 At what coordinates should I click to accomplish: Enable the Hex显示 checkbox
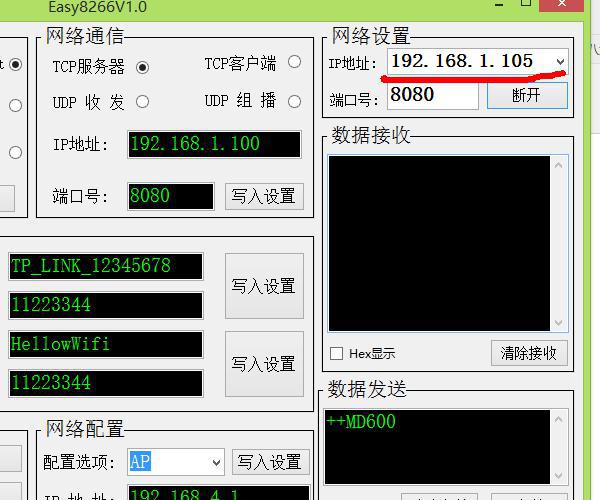tap(336, 353)
